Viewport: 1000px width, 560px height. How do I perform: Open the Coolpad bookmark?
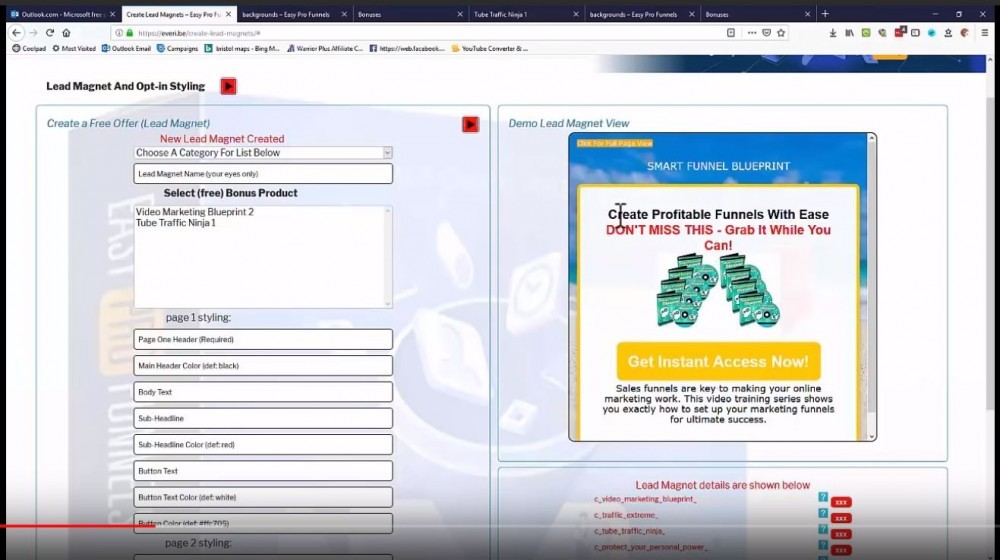coord(29,48)
